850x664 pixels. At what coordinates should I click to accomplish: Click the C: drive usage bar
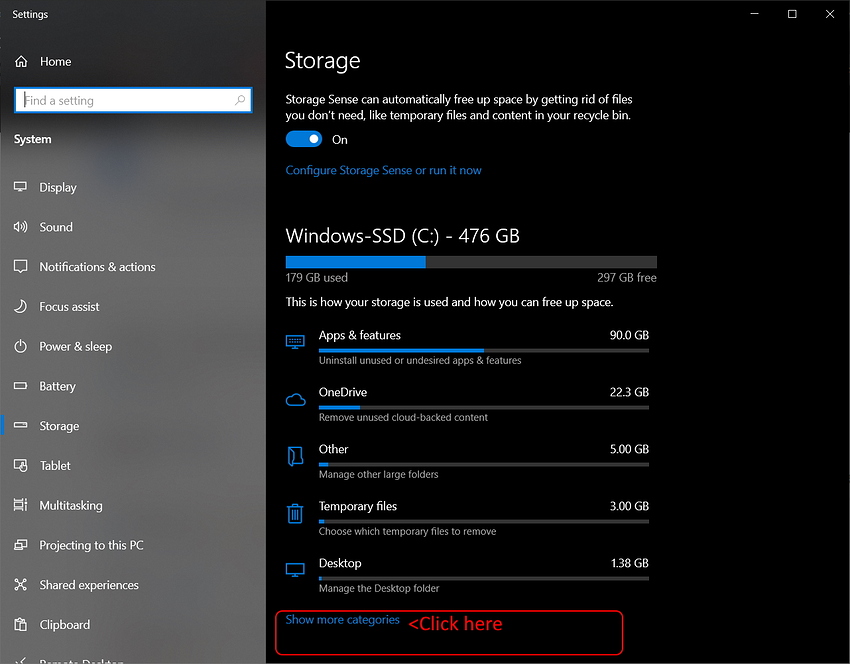[x=471, y=262]
